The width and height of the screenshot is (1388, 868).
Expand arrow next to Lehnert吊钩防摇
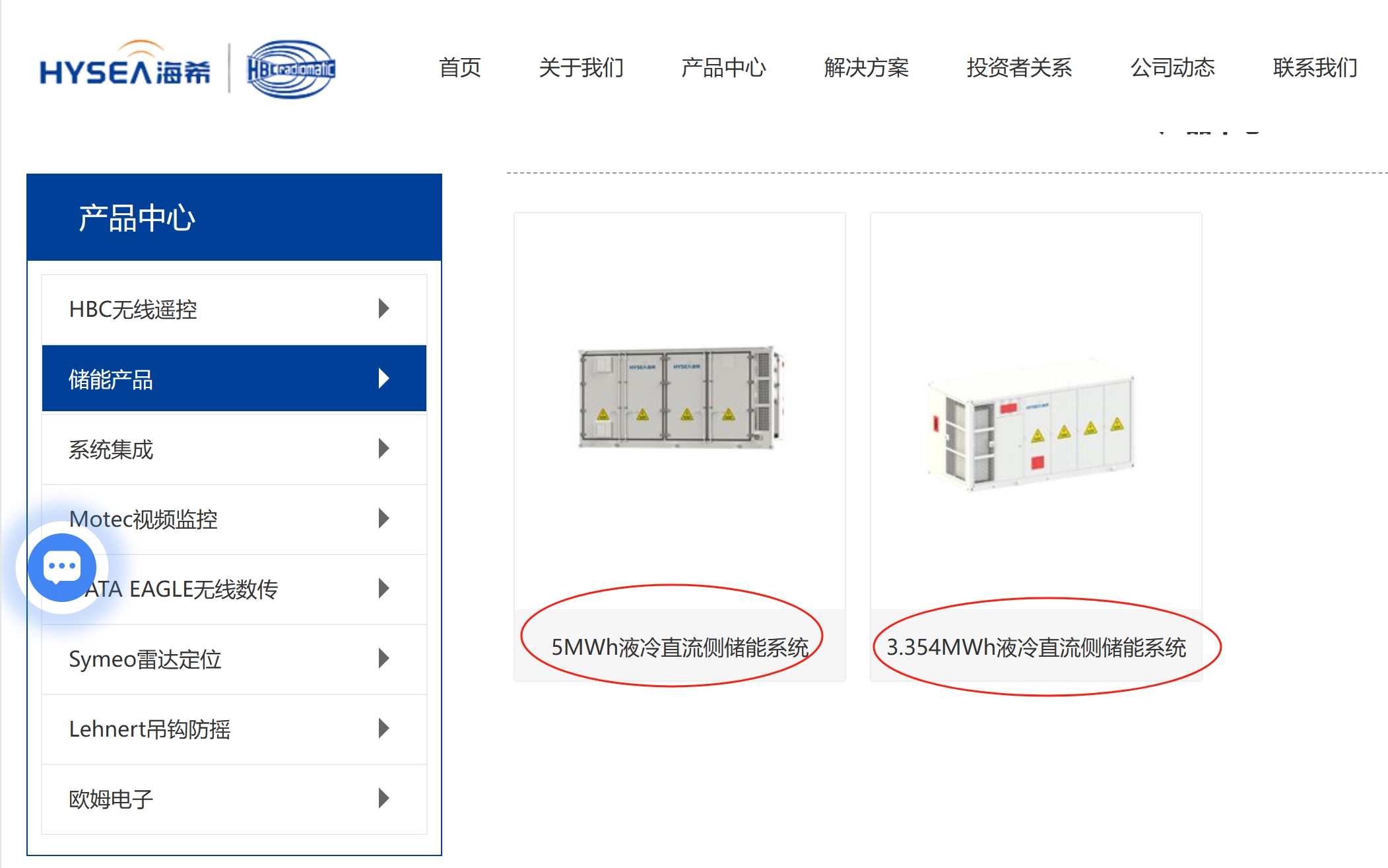[x=383, y=728]
